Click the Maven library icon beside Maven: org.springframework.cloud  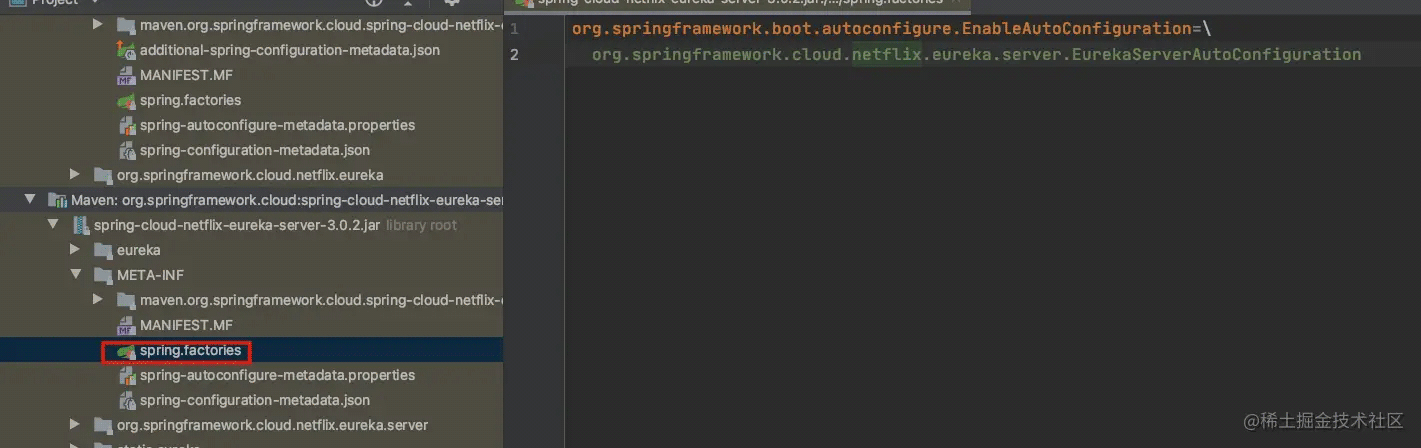coord(57,200)
